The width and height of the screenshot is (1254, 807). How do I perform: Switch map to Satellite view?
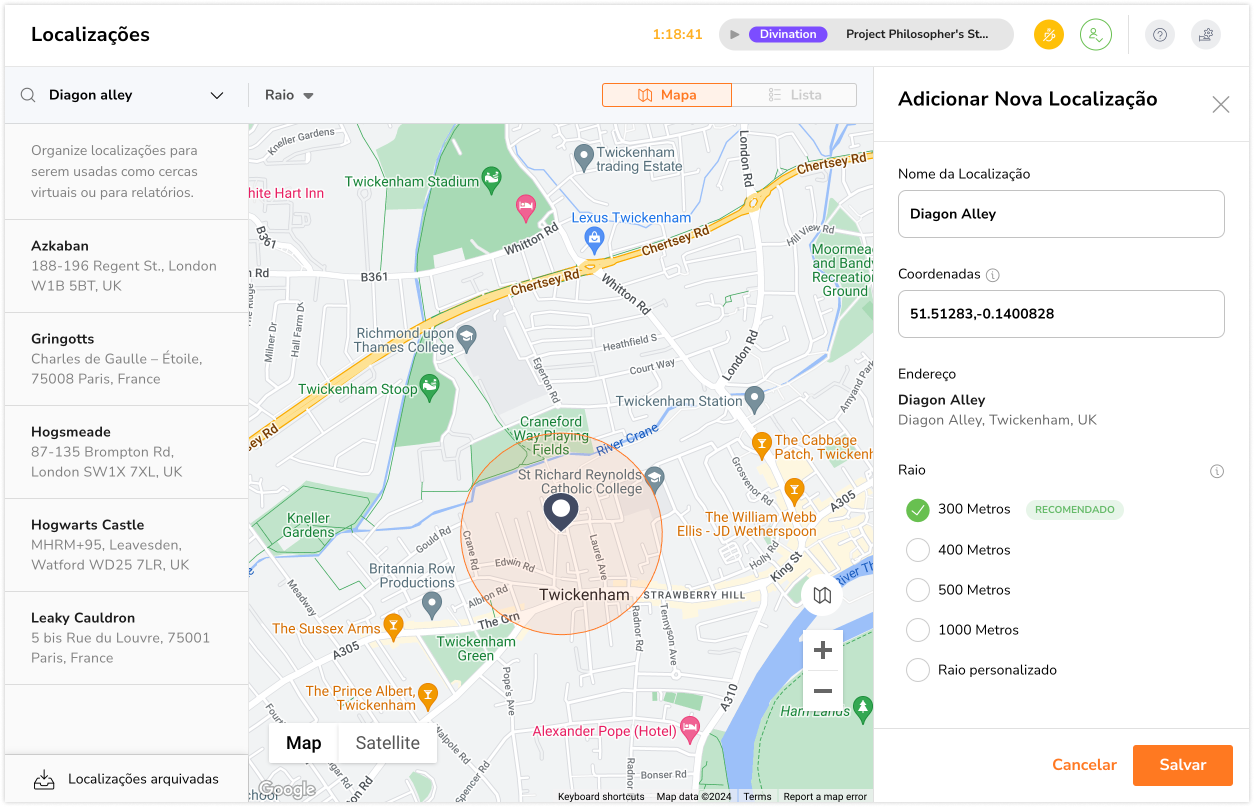pos(387,743)
